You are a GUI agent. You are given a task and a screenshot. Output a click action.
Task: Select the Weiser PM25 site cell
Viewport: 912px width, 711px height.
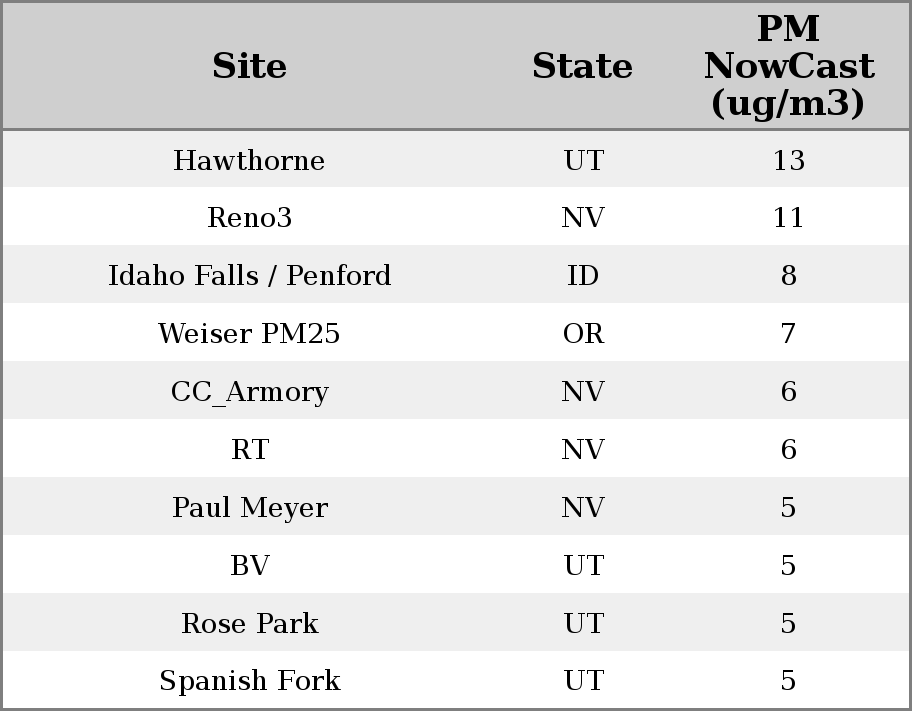click(x=249, y=334)
